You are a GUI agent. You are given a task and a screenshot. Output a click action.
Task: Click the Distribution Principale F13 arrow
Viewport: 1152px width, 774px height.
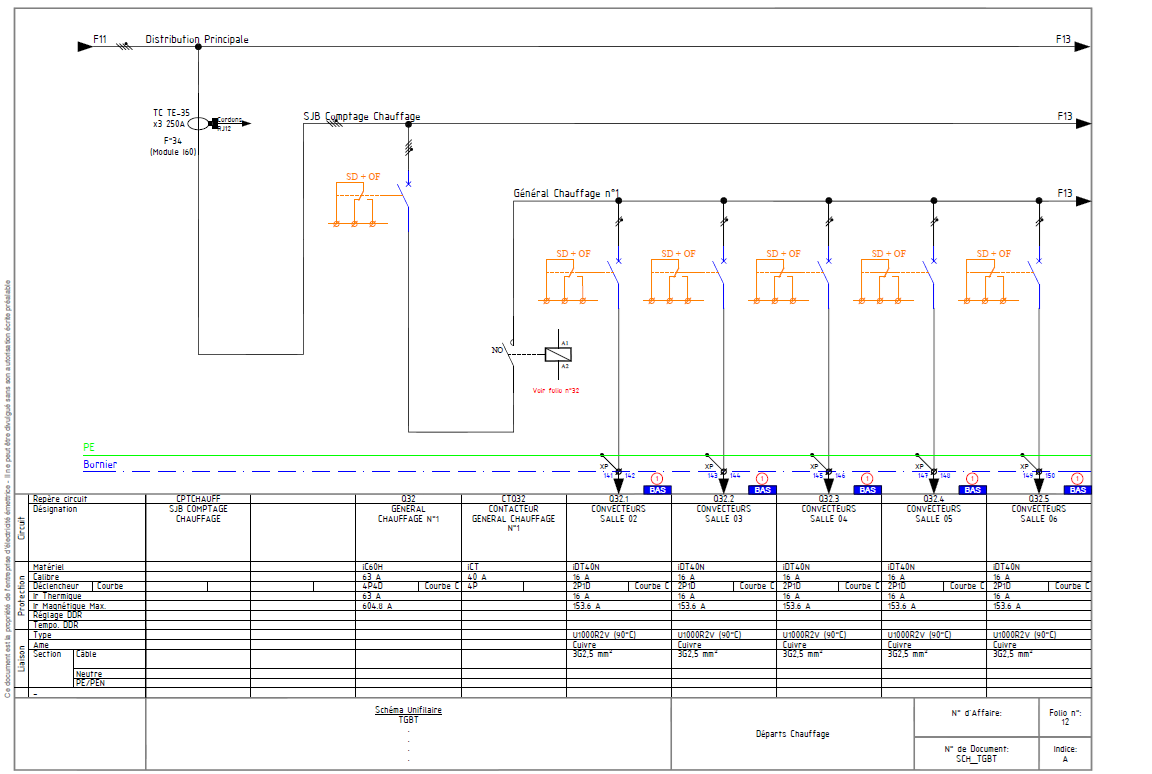click(x=1081, y=46)
